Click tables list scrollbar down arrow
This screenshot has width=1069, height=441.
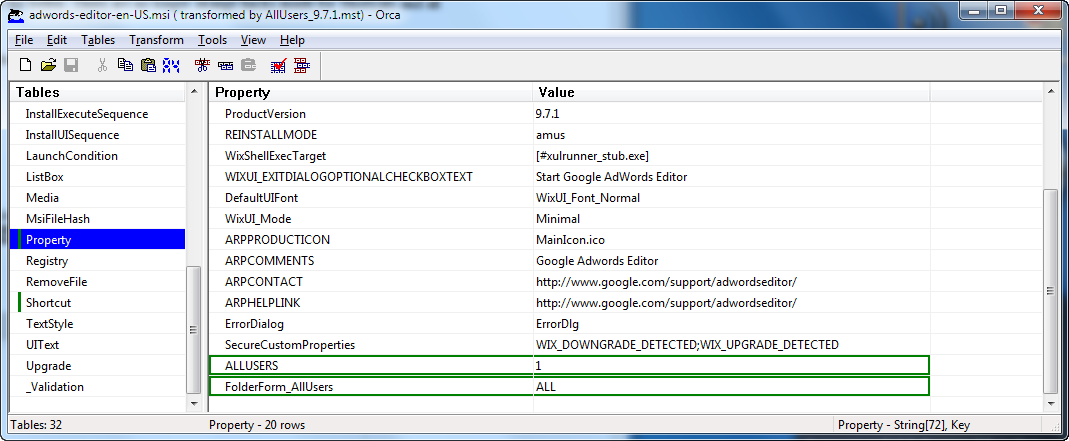(x=194, y=404)
